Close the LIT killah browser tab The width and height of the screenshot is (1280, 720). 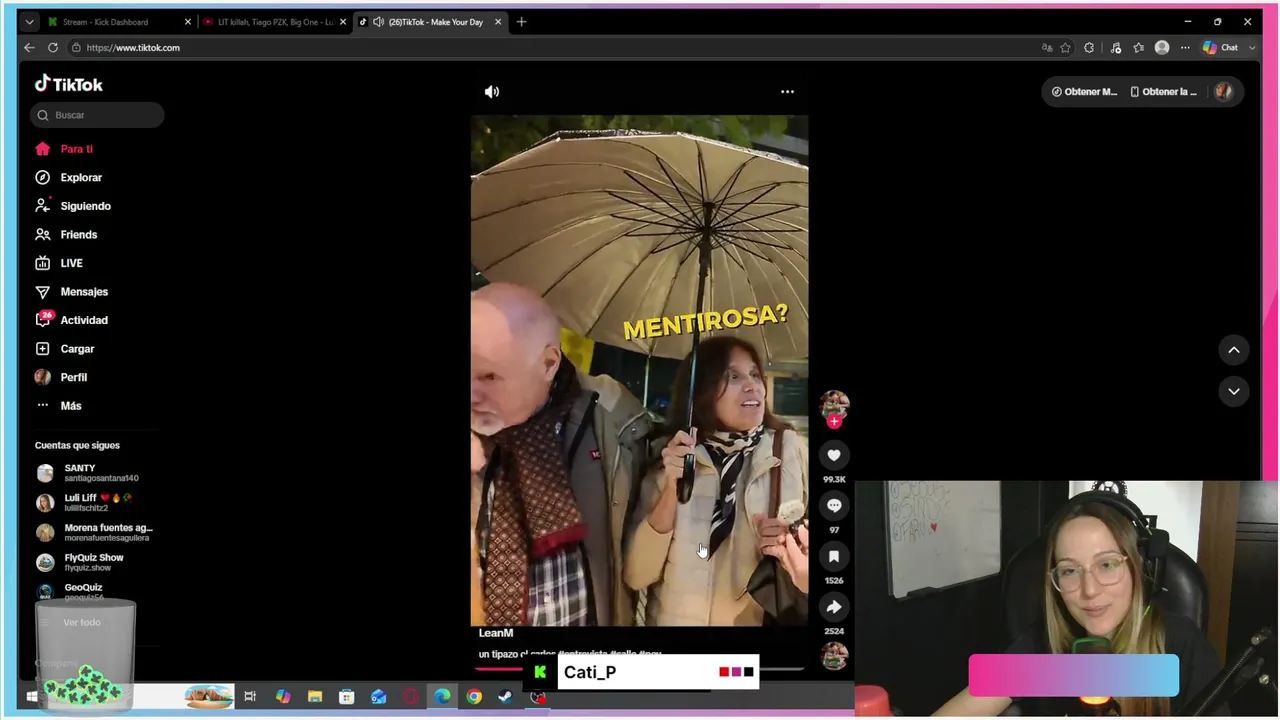pos(343,22)
